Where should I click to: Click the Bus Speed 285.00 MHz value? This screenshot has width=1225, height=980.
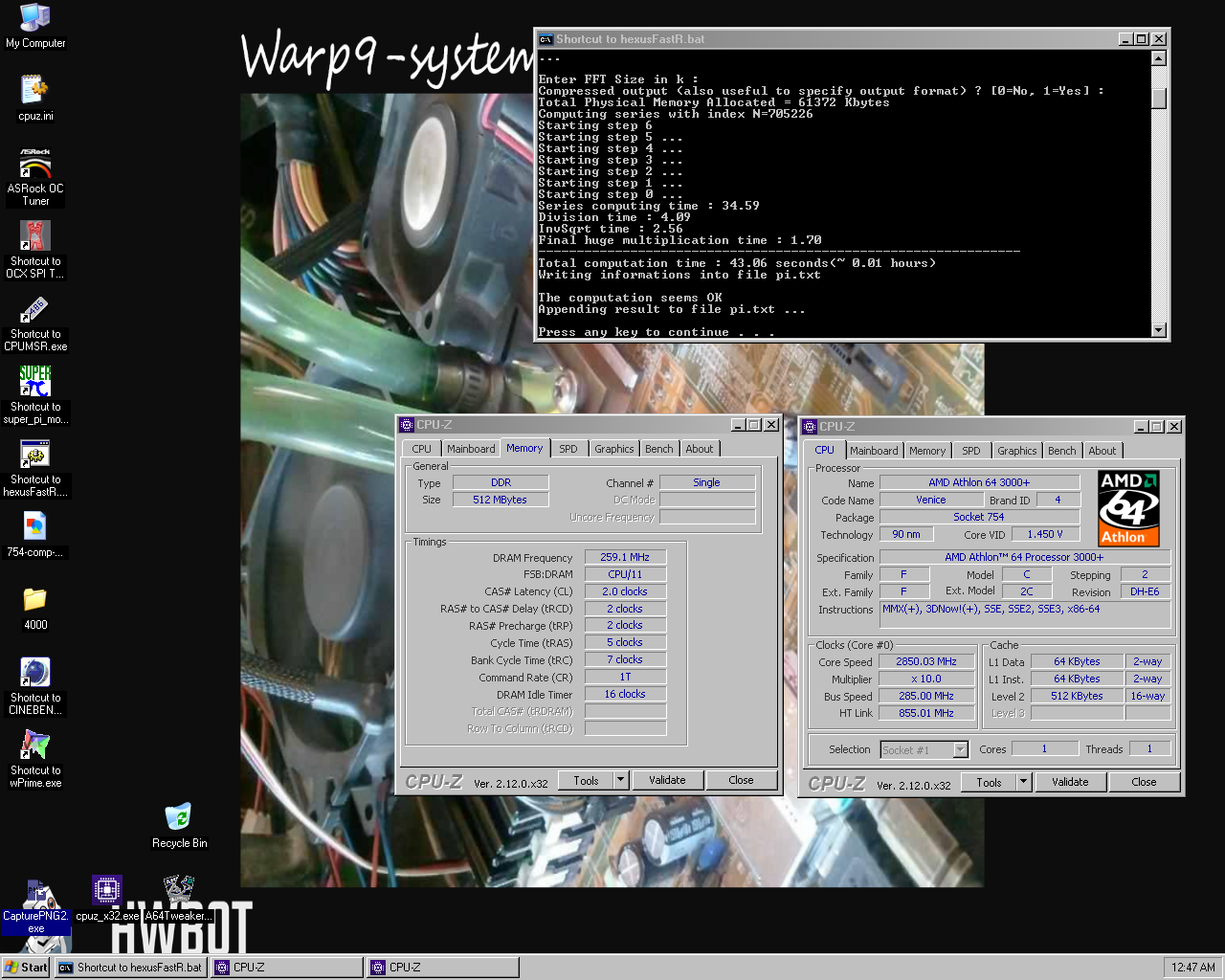[x=925, y=696]
